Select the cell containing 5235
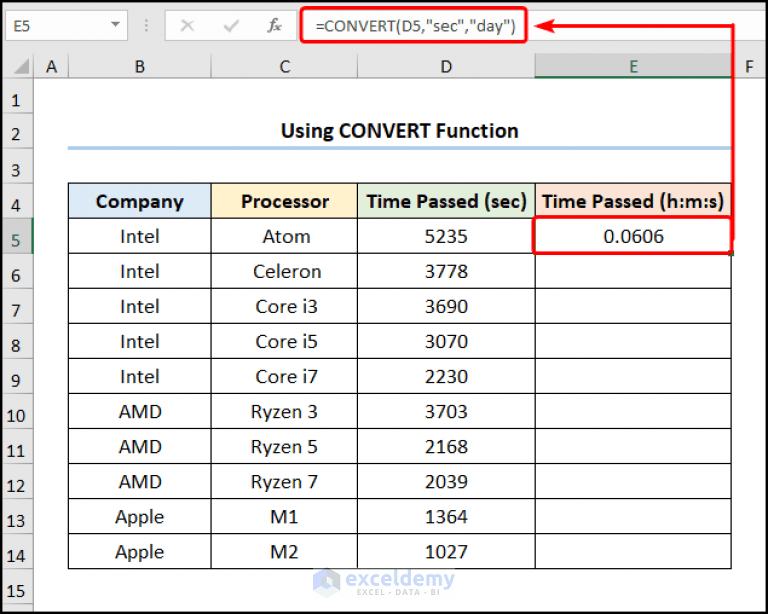This screenshot has height=614, width=768. pyautogui.click(x=446, y=236)
